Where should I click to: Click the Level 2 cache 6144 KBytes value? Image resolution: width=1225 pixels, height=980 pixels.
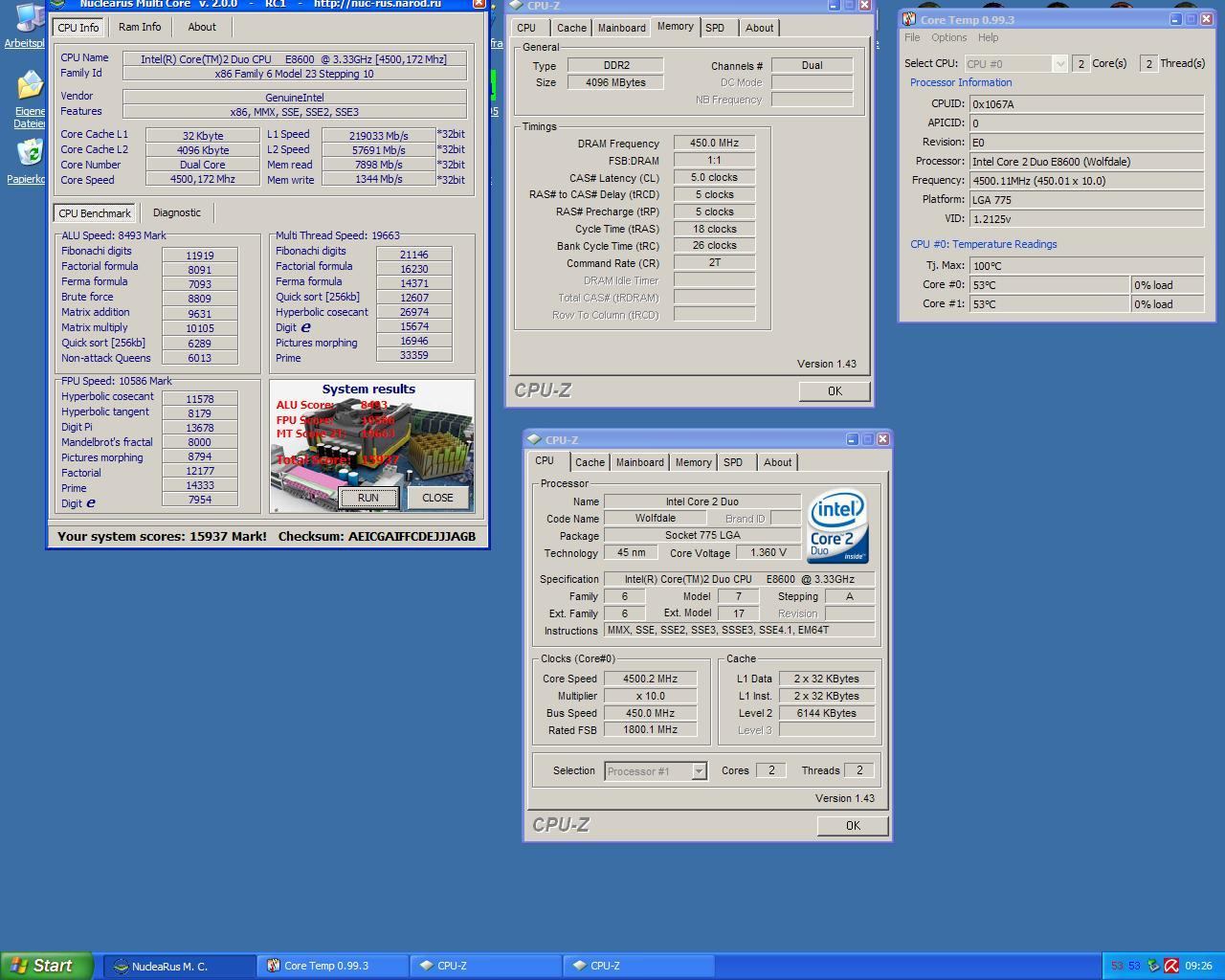pyautogui.click(x=827, y=713)
